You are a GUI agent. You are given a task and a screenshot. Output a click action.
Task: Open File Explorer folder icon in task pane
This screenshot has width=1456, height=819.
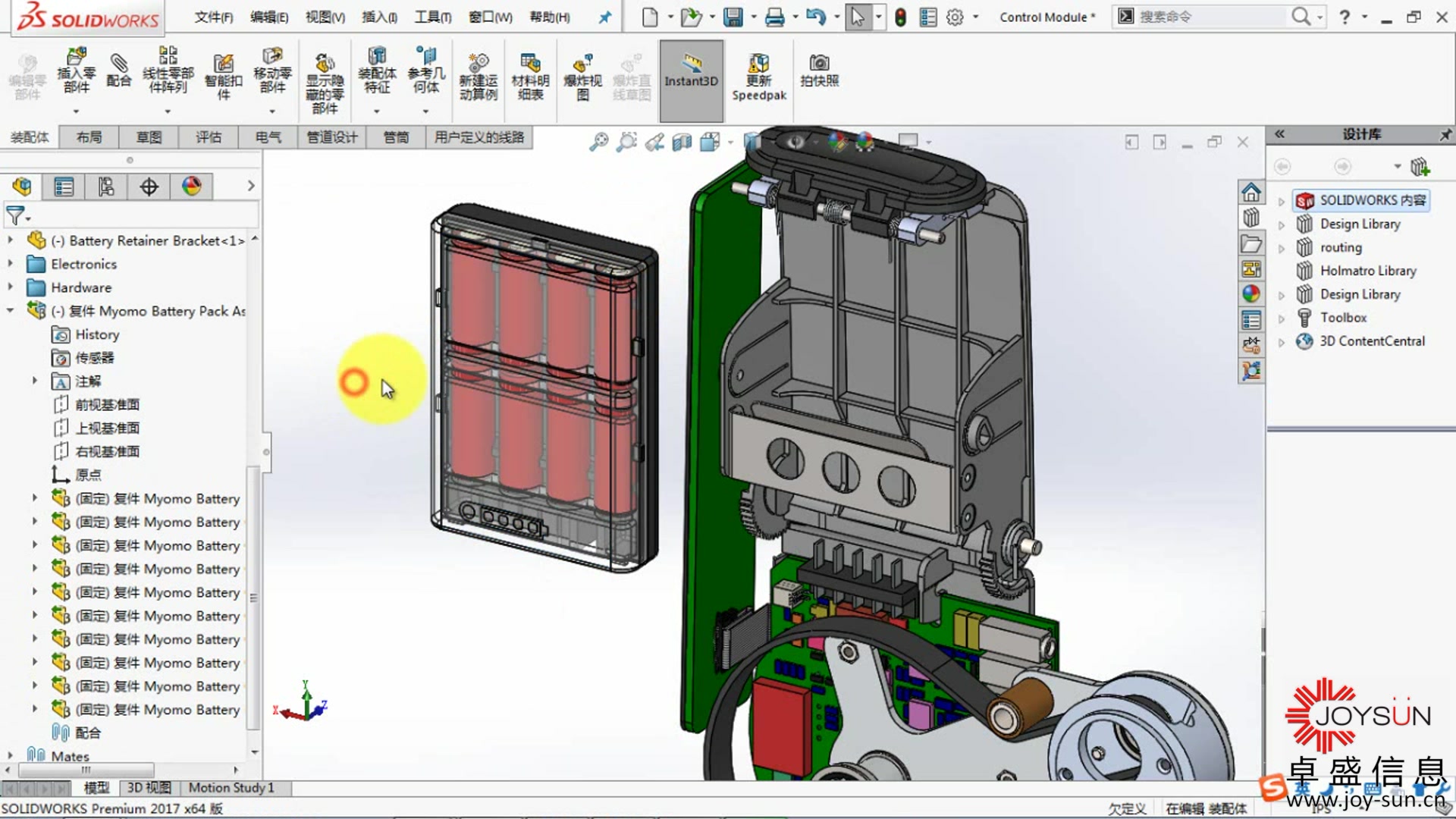pos(1251,243)
